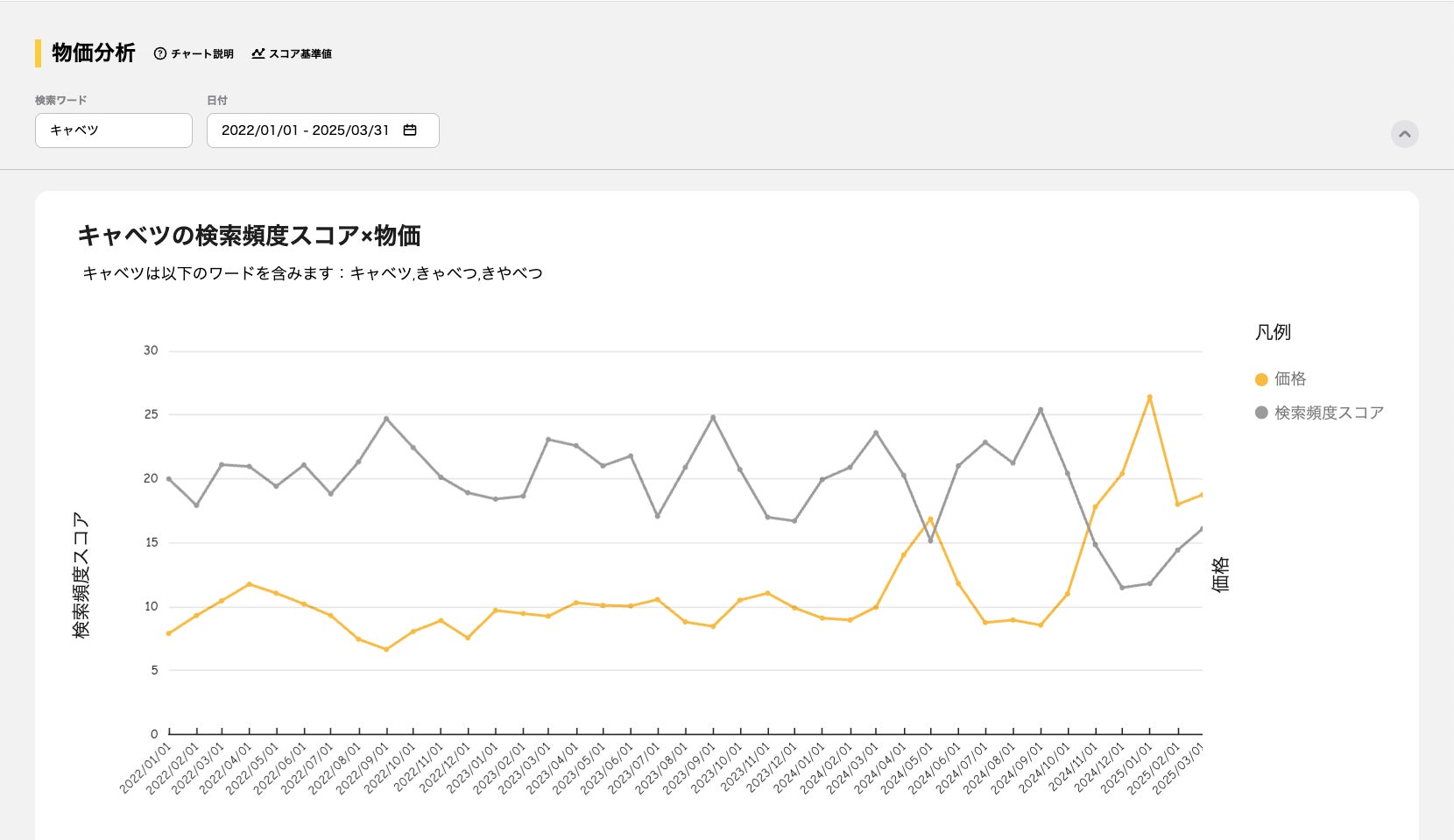Click the yellow price peak point at 2025/01/01
1454x840 pixels.
coord(1149,397)
